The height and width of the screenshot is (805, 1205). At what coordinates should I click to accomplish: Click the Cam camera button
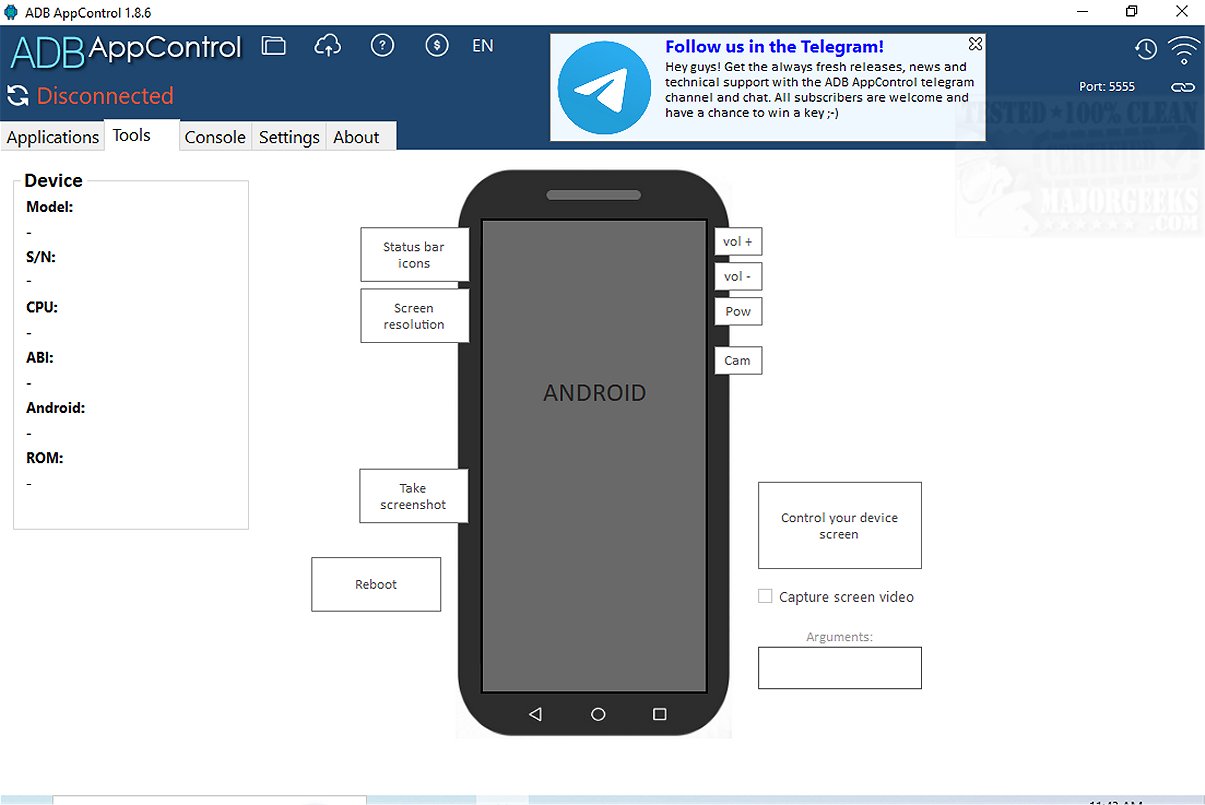738,360
